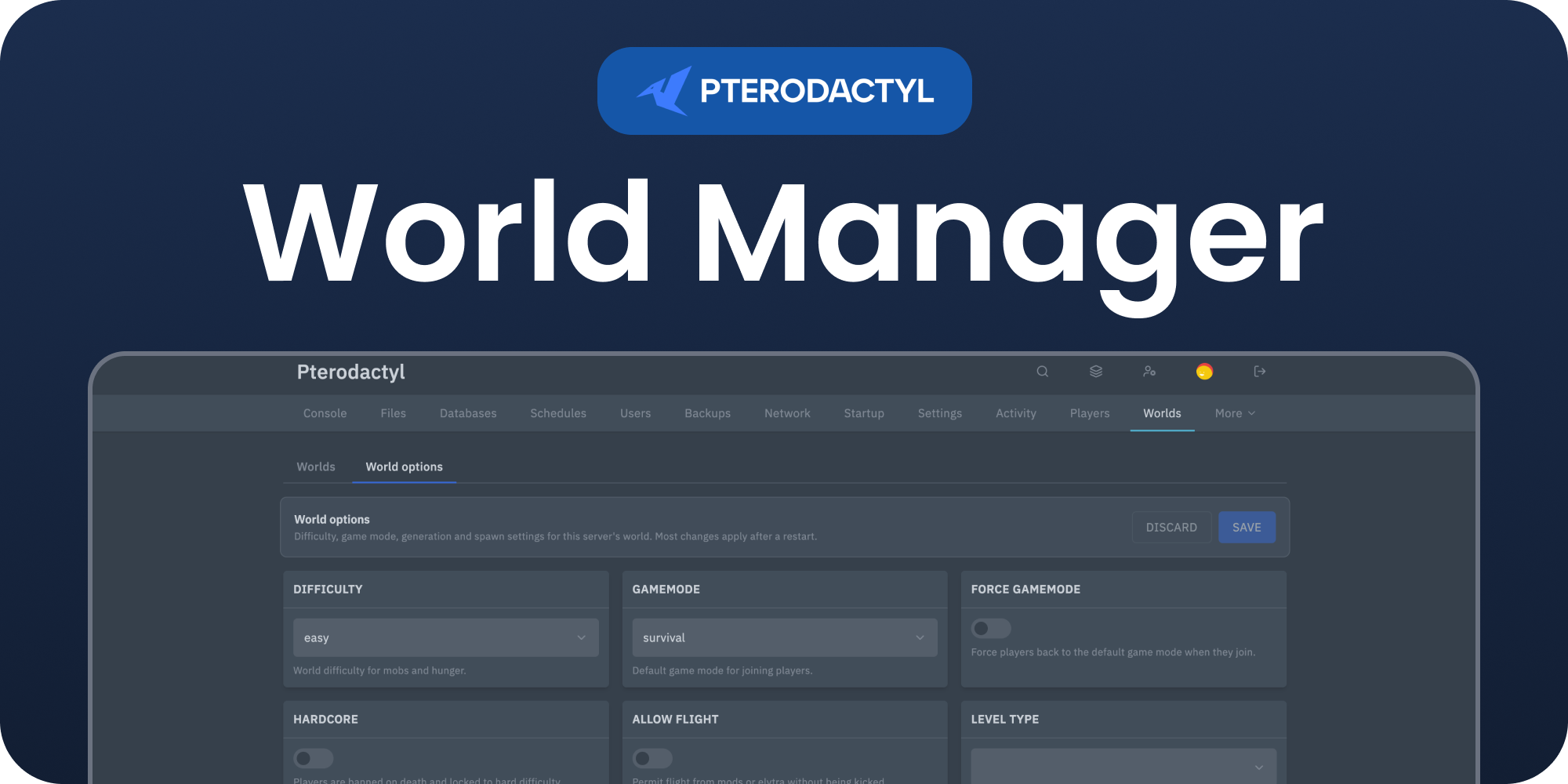Expand the More navigation menu
1568x784 pixels.
[x=1235, y=413]
